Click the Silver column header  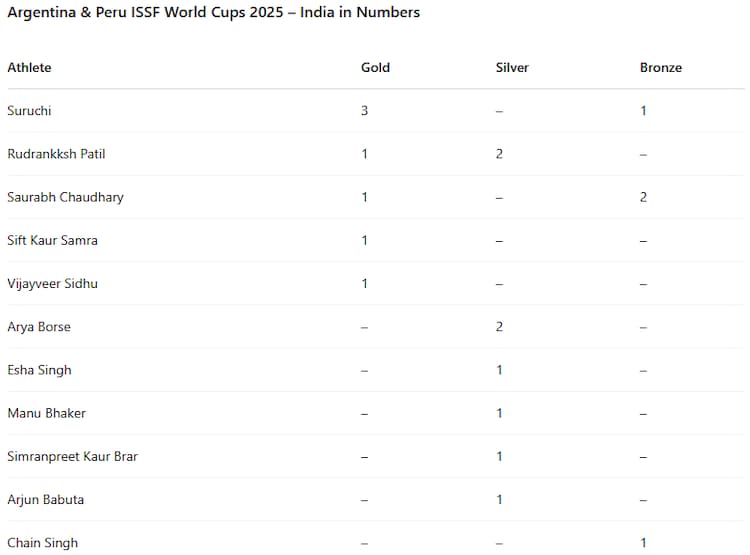[x=512, y=68]
